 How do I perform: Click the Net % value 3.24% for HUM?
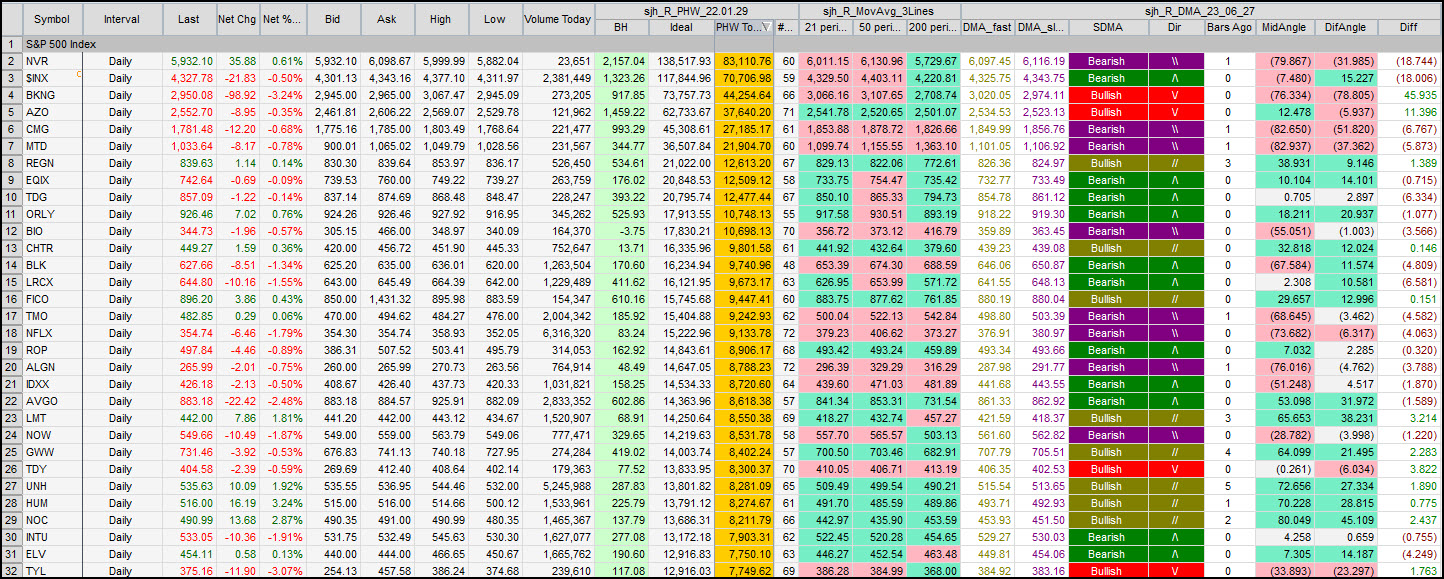(x=282, y=503)
